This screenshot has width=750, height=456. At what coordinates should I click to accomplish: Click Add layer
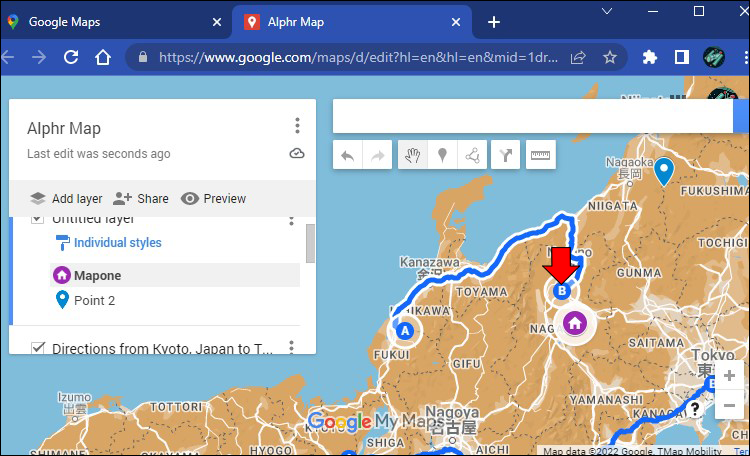point(66,199)
